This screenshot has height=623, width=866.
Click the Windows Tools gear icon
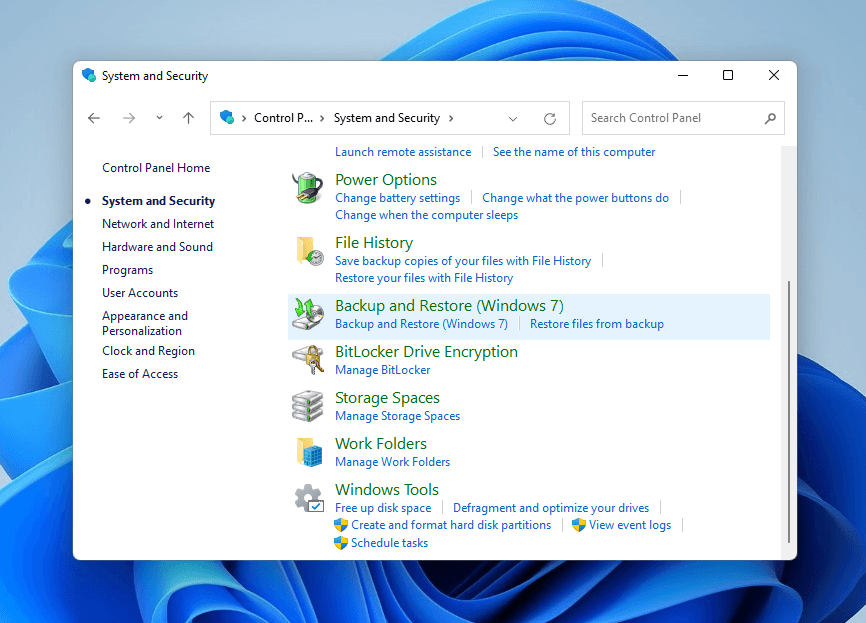pyautogui.click(x=309, y=498)
